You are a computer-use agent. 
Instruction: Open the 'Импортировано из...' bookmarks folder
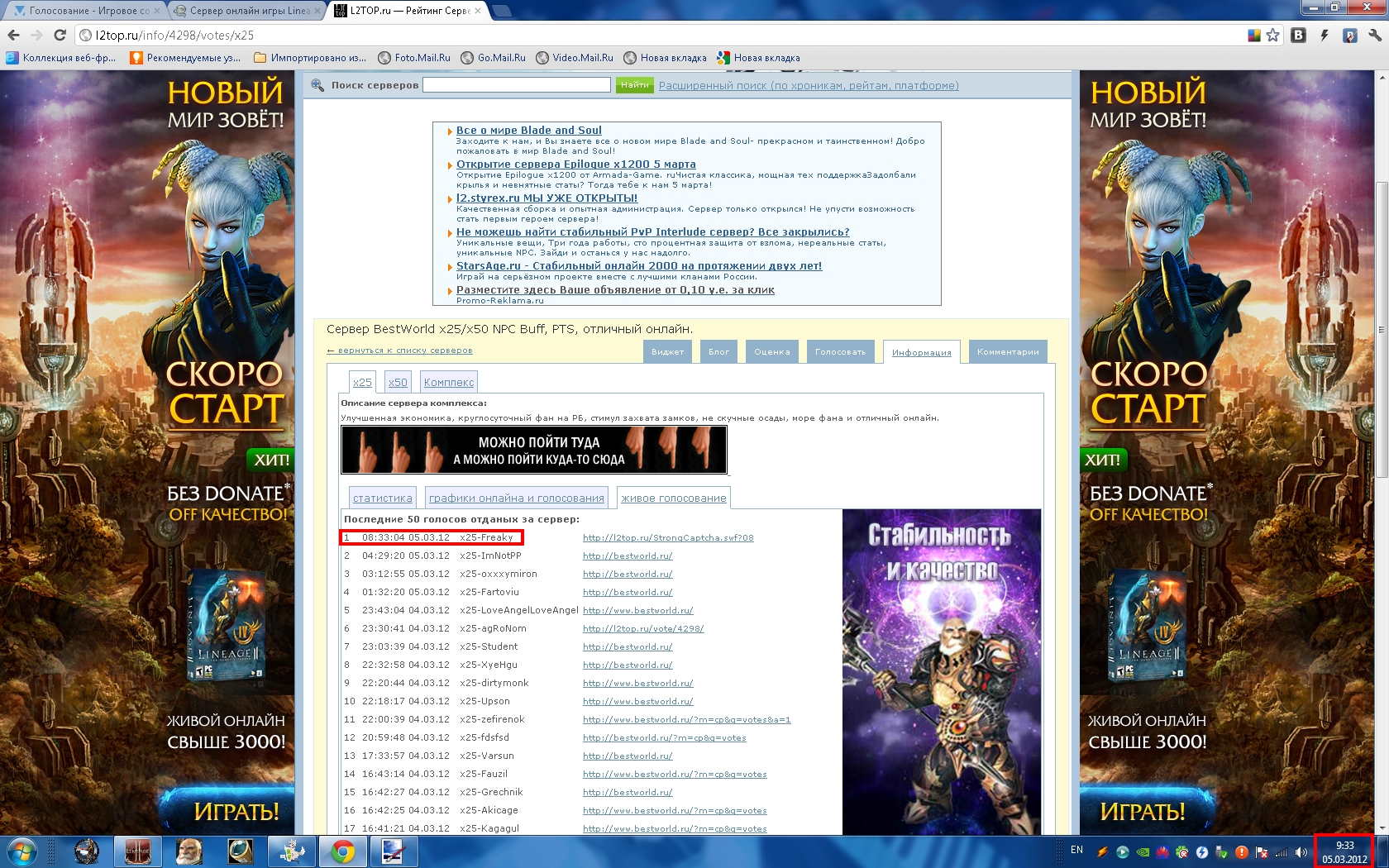(x=310, y=58)
